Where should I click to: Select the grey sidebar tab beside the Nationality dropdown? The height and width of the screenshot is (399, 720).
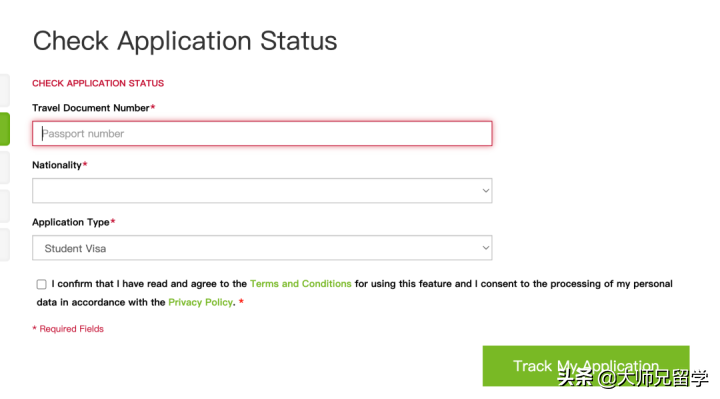[x=5, y=206]
